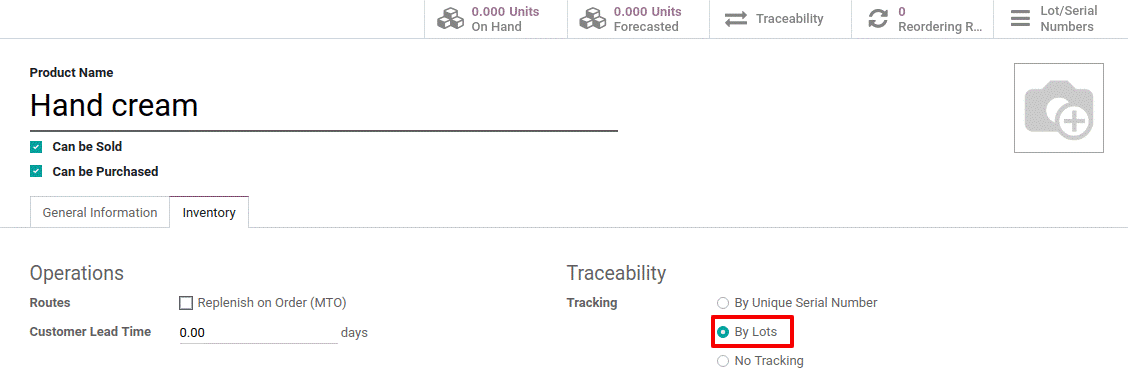Viewport: 1128px width, 376px height.
Task: Upload product image via camera icon
Action: (1058, 108)
